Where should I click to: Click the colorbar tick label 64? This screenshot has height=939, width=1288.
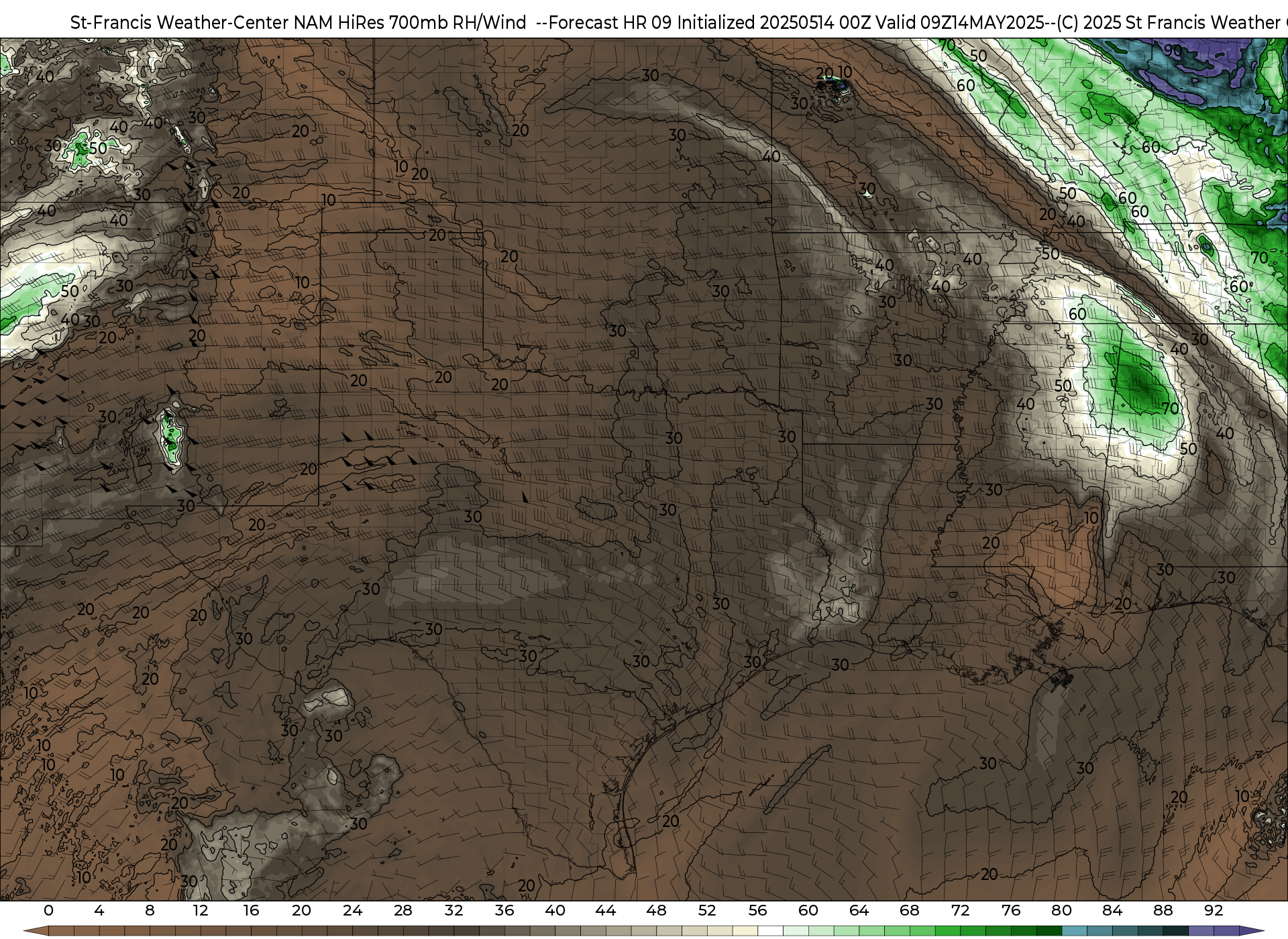click(x=859, y=911)
